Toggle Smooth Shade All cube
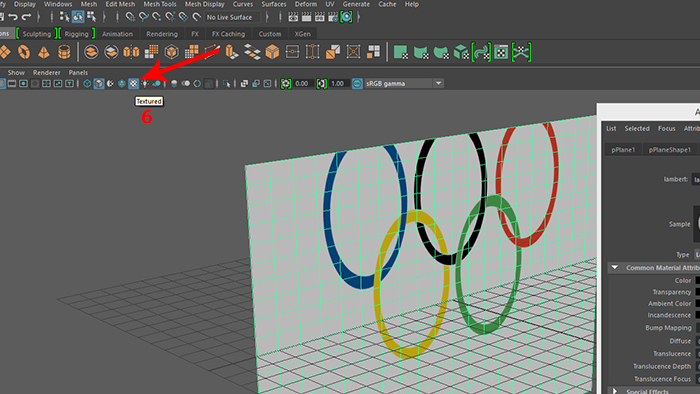This screenshot has height=394, width=700. point(99,83)
